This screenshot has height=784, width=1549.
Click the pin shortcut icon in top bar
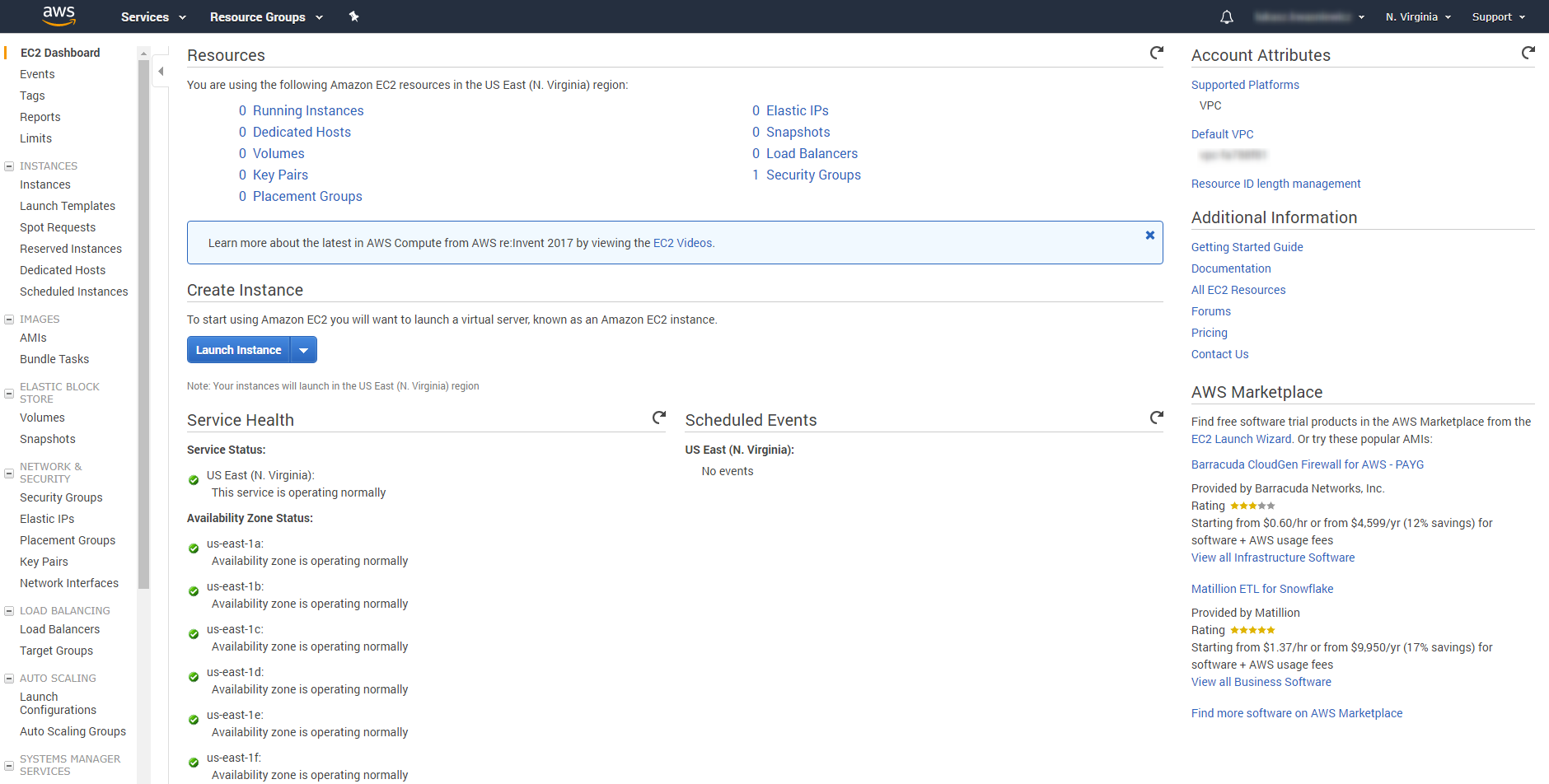click(x=354, y=16)
